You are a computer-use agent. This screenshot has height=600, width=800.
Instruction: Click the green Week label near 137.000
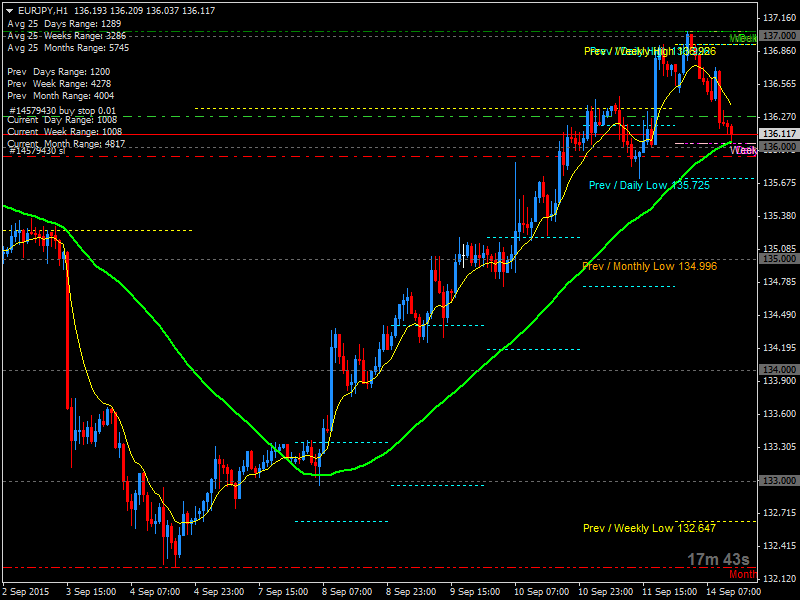coord(743,38)
